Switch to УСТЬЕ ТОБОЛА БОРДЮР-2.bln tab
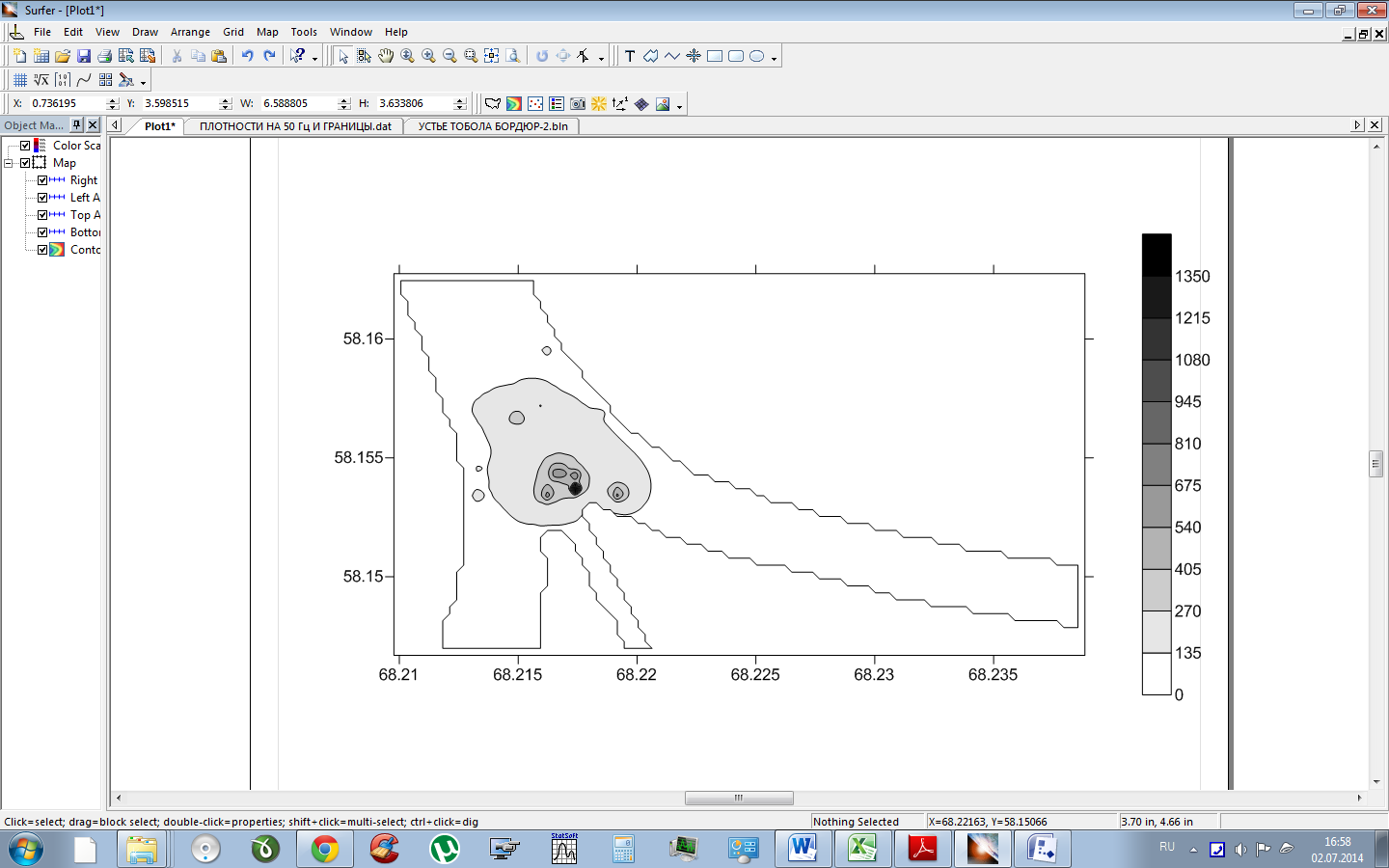 tap(493, 126)
